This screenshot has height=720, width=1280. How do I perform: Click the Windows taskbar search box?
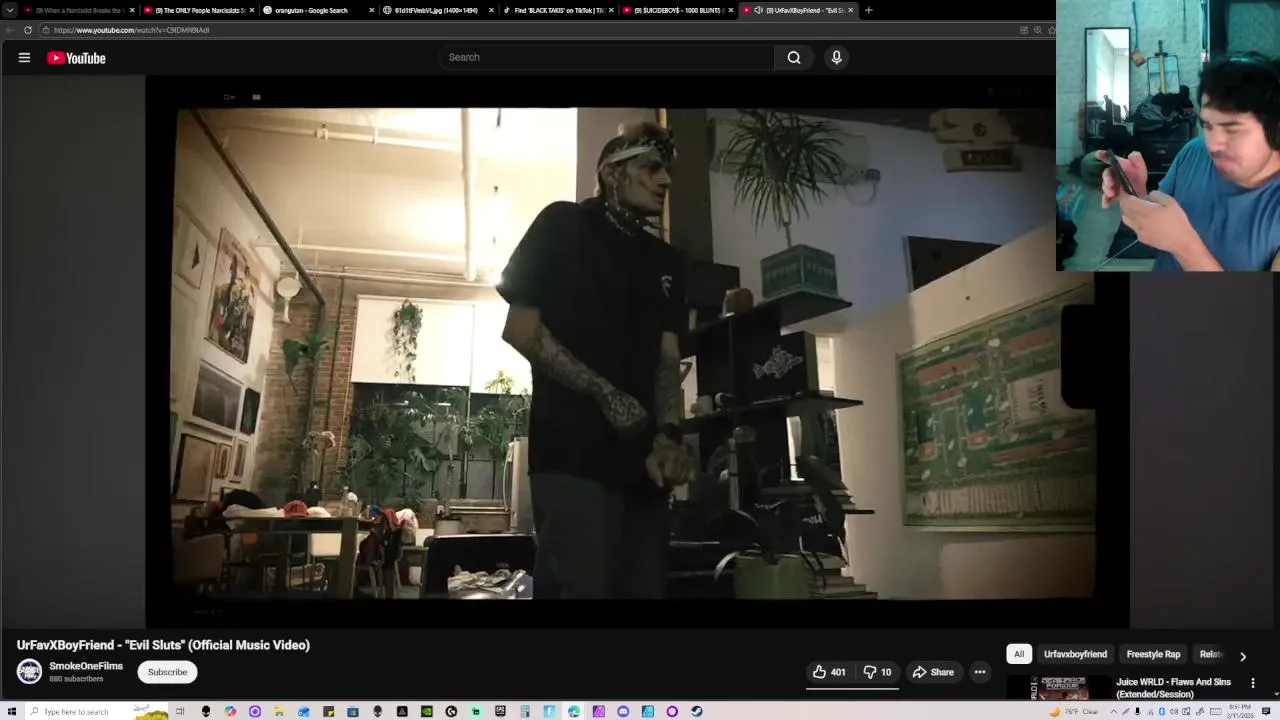tap(98, 711)
